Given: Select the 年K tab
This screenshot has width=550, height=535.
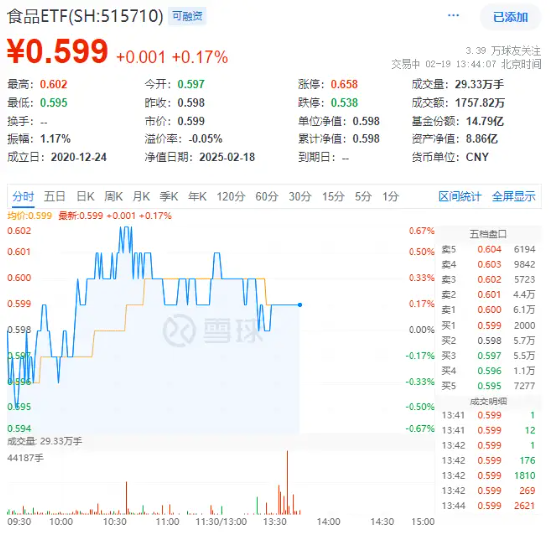Looking at the screenshot, I should pos(197,196).
